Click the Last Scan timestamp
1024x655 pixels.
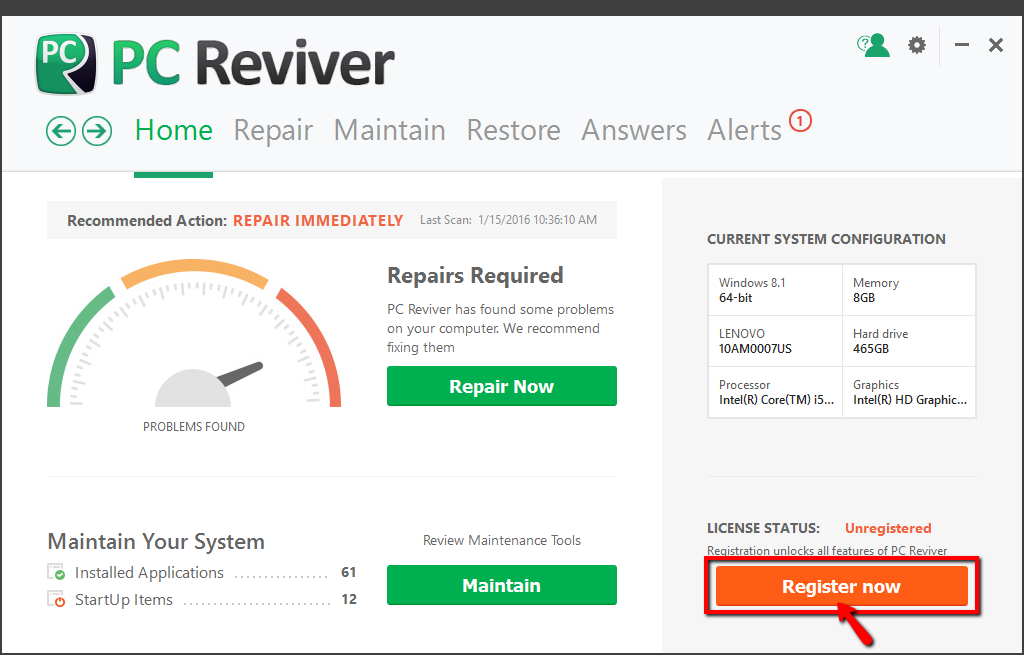click(x=508, y=220)
